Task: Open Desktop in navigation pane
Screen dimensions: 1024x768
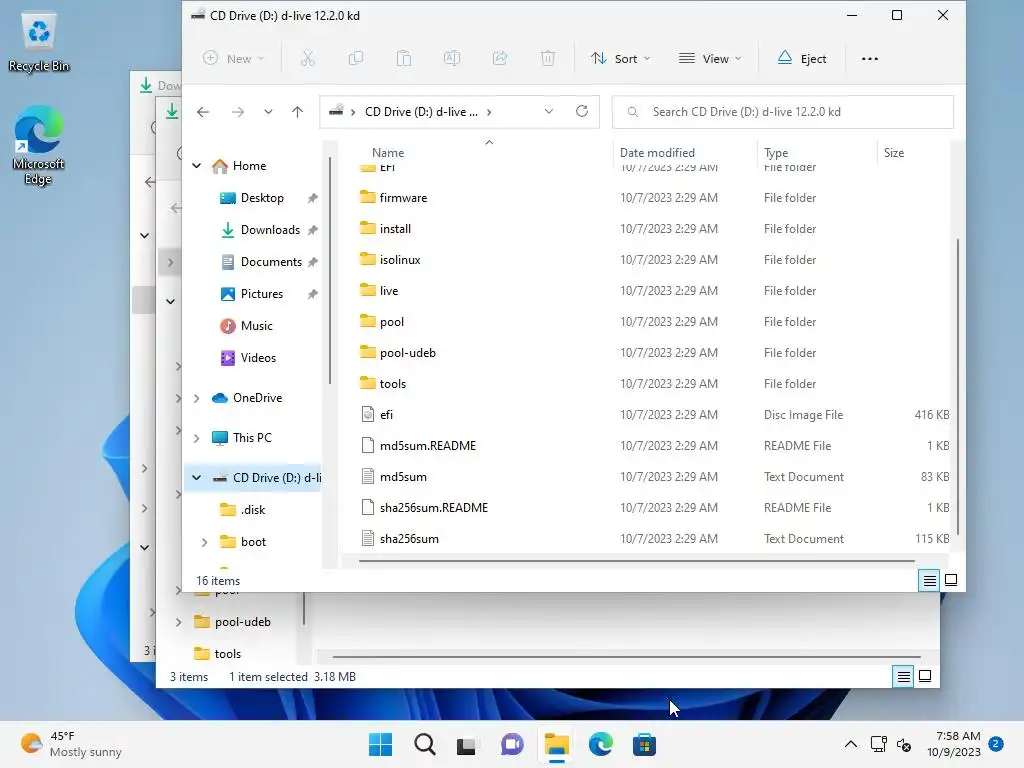Action: pyautogui.click(x=262, y=198)
